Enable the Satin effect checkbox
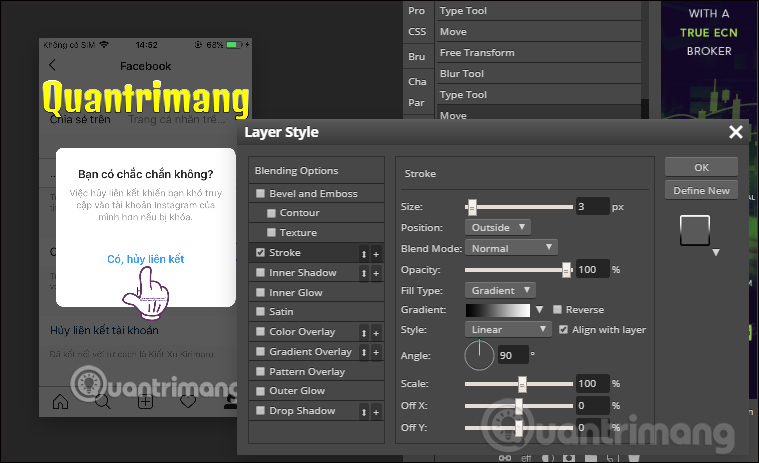The image size is (759, 463). 260,312
